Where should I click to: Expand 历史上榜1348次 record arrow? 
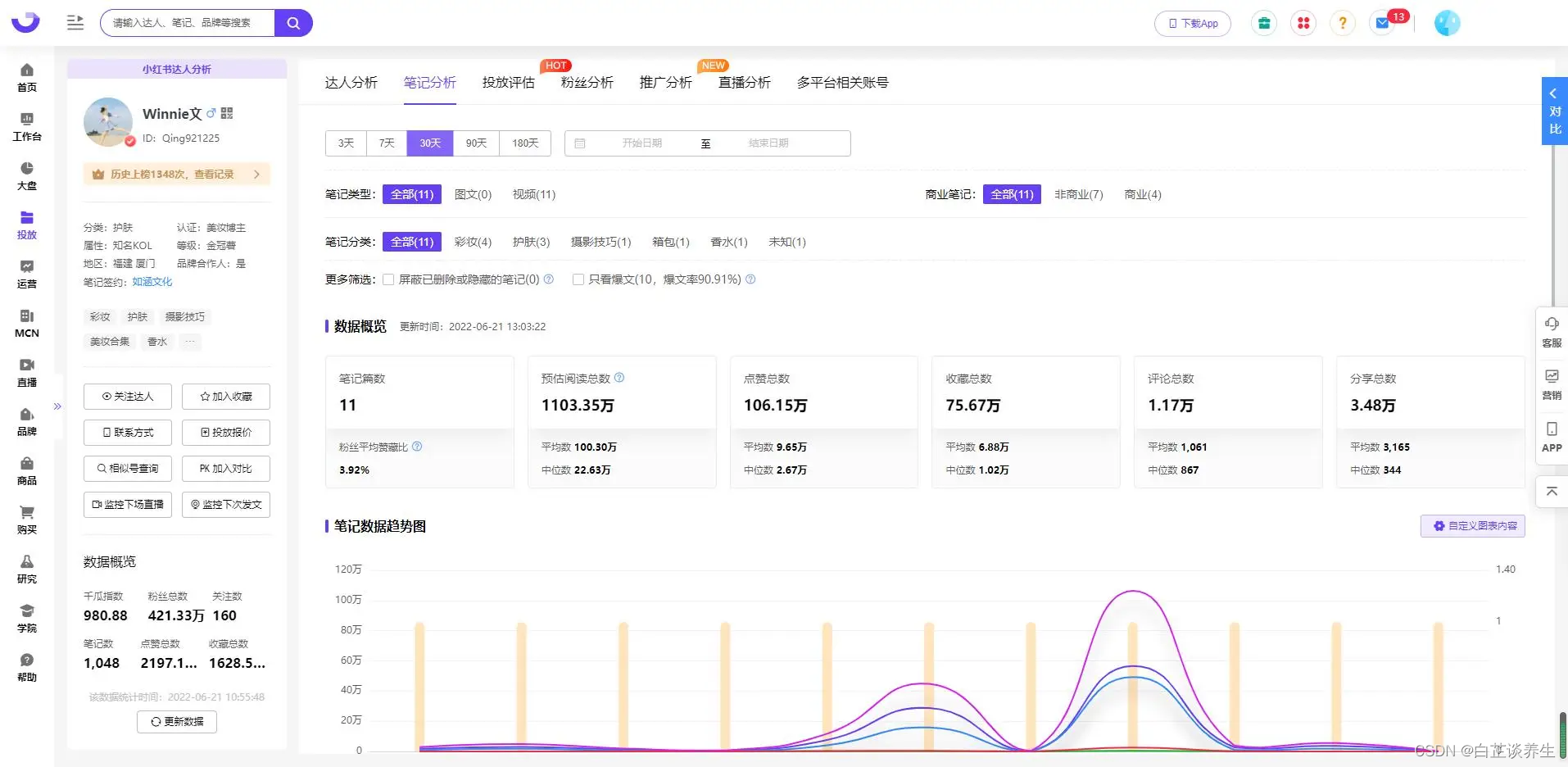pyautogui.click(x=256, y=174)
